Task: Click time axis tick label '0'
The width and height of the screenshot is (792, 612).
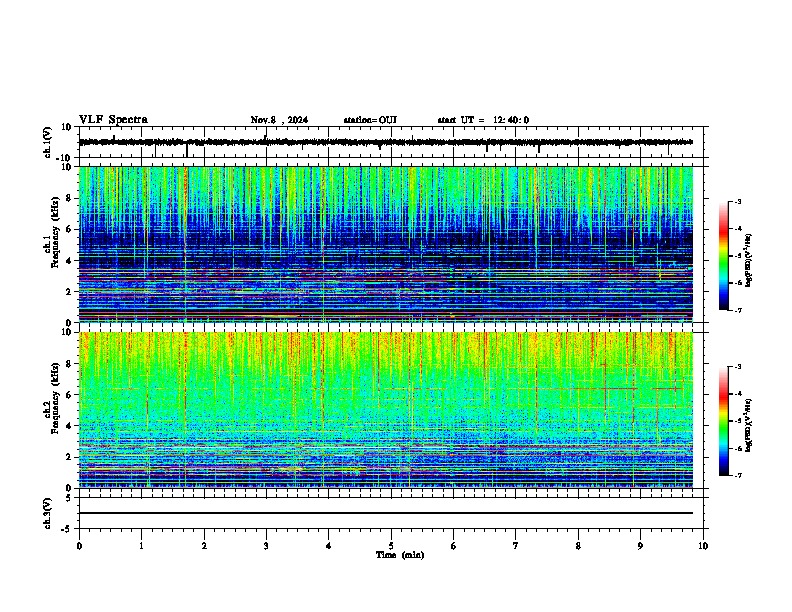Action: pos(79,546)
